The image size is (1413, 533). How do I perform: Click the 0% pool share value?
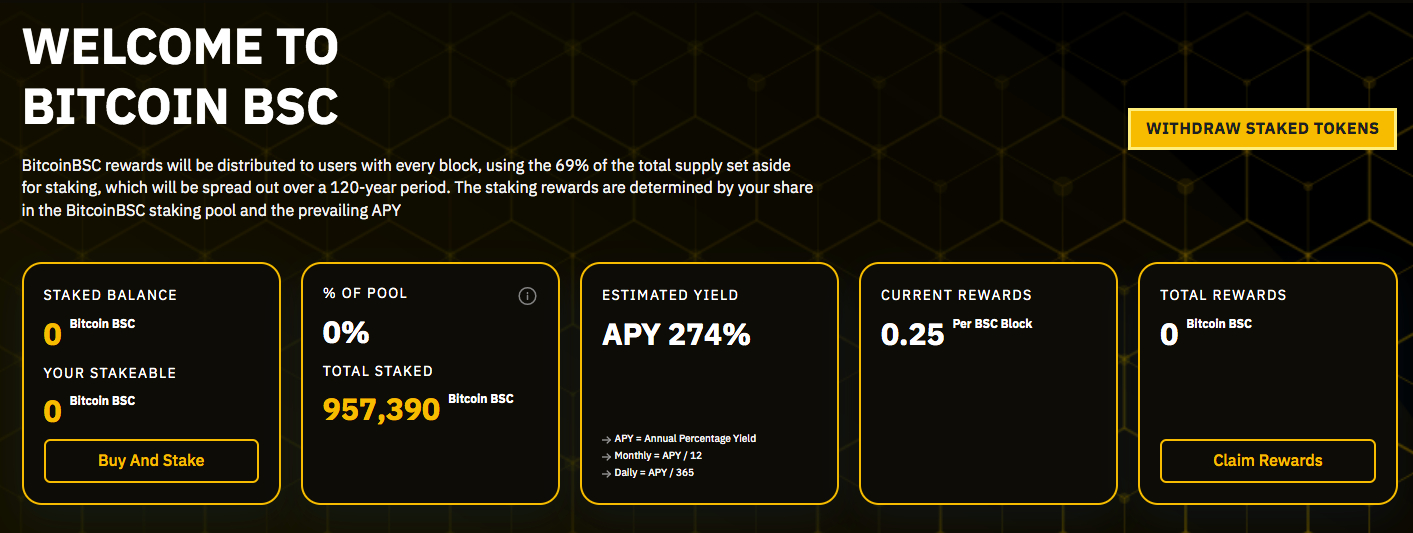[346, 333]
